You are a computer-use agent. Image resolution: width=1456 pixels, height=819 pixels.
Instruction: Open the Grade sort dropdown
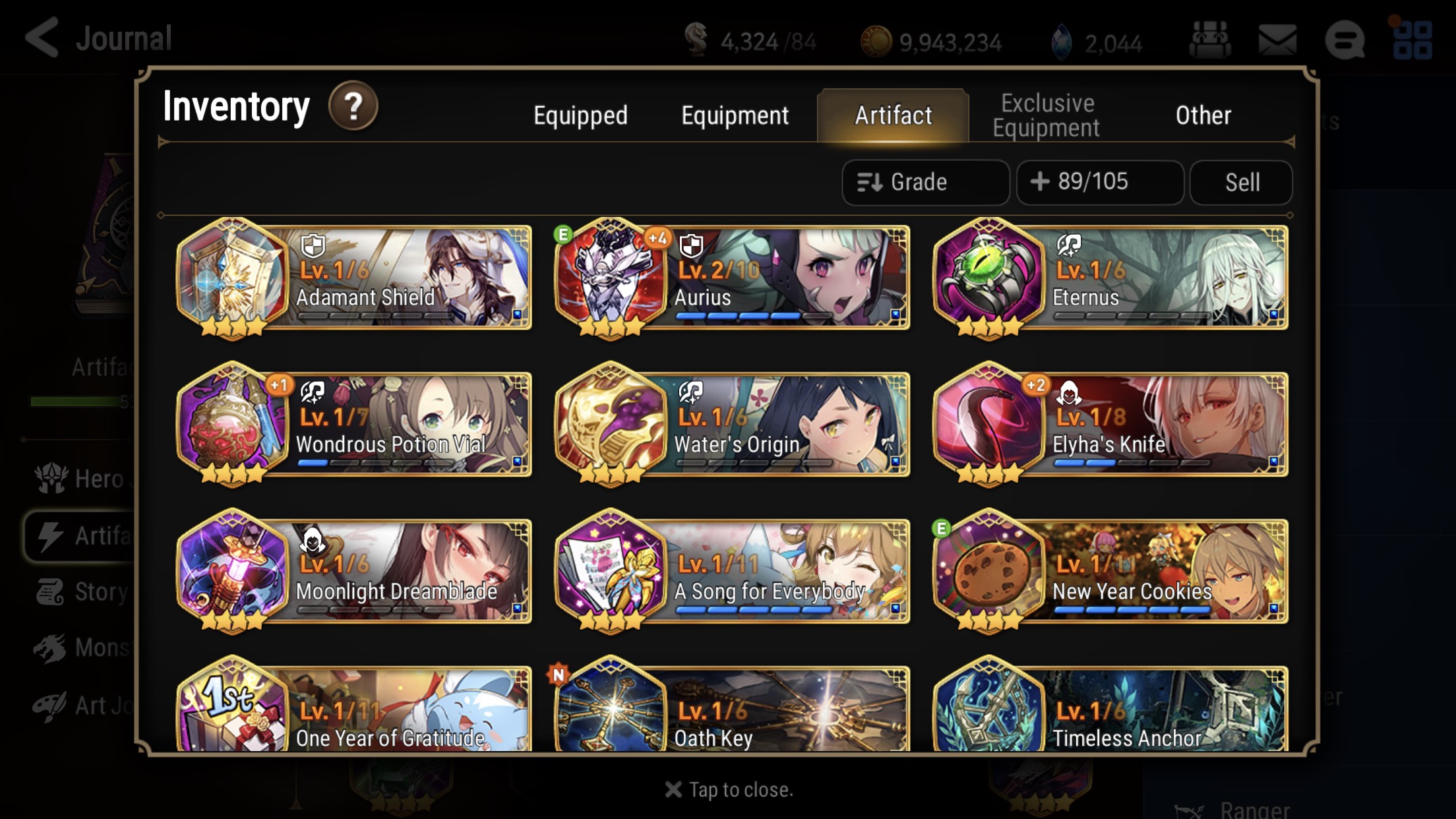coord(925,182)
